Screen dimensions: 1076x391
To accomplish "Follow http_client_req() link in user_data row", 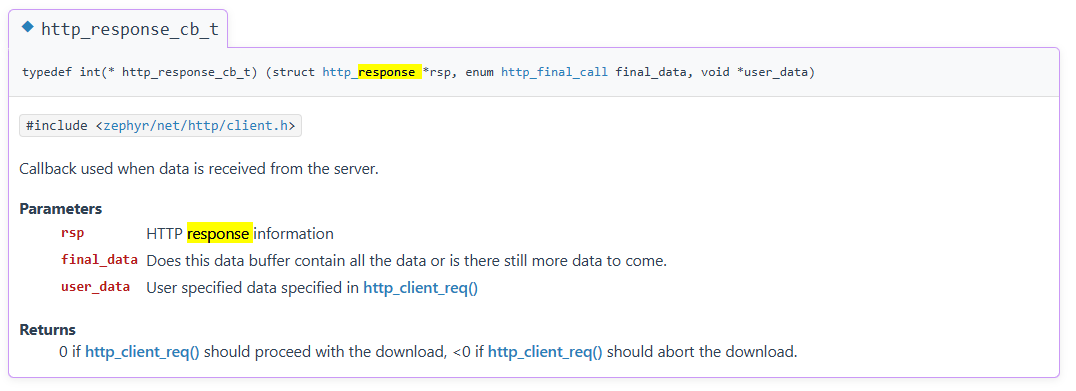I will point(421,288).
